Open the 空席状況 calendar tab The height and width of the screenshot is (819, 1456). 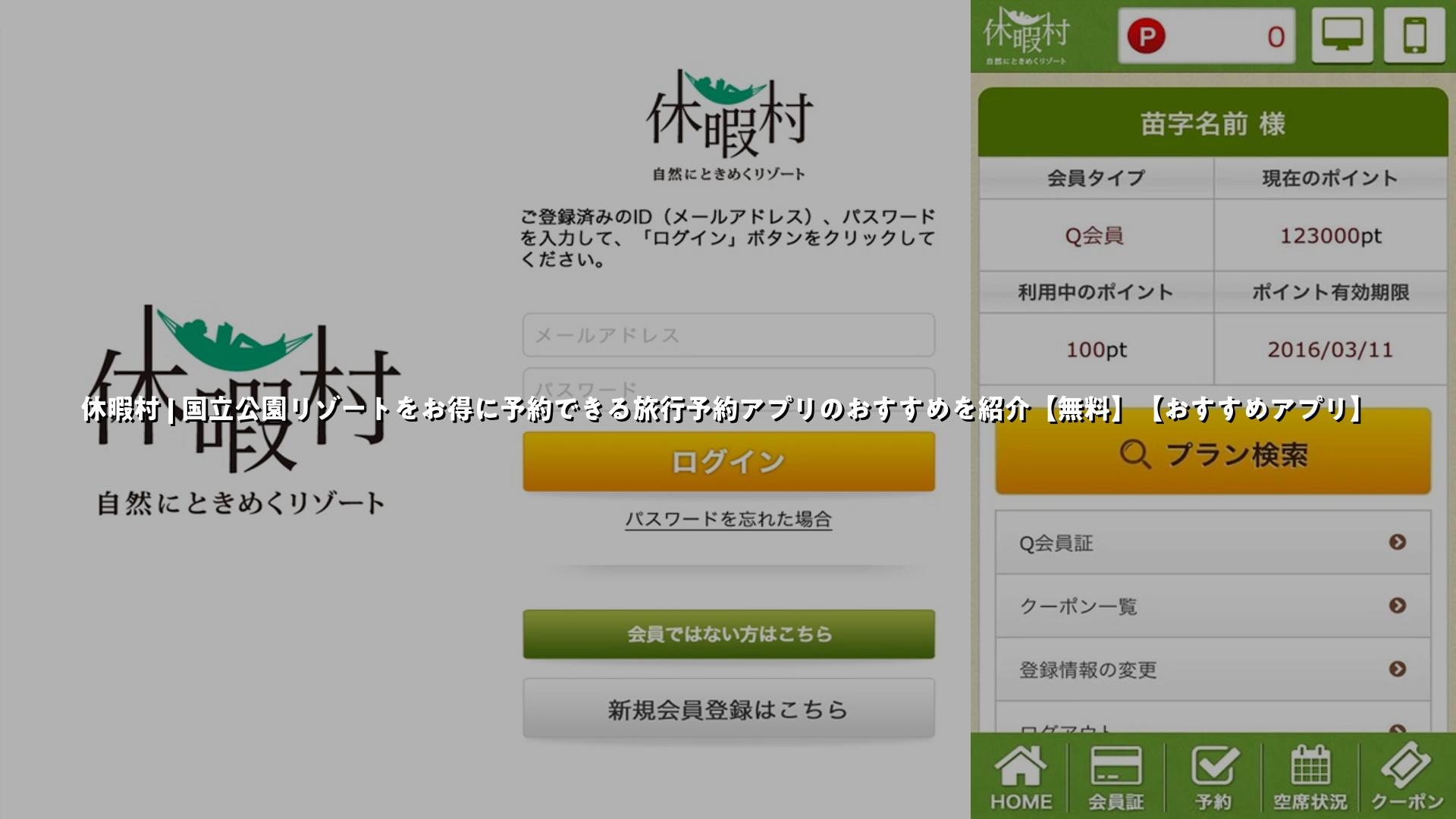click(1310, 777)
